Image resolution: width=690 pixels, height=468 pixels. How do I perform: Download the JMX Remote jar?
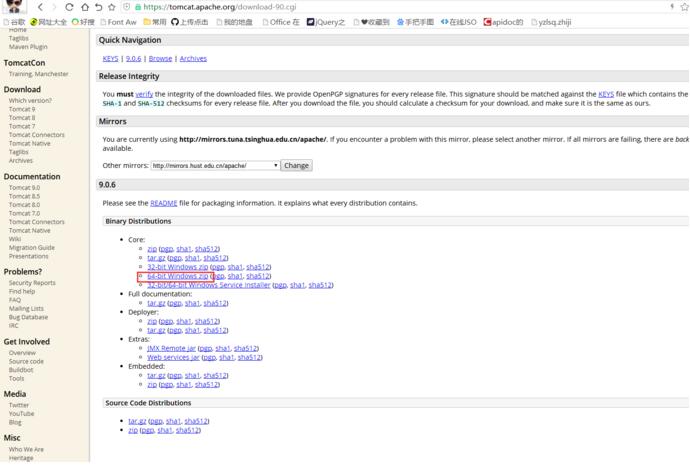click(x=171, y=348)
